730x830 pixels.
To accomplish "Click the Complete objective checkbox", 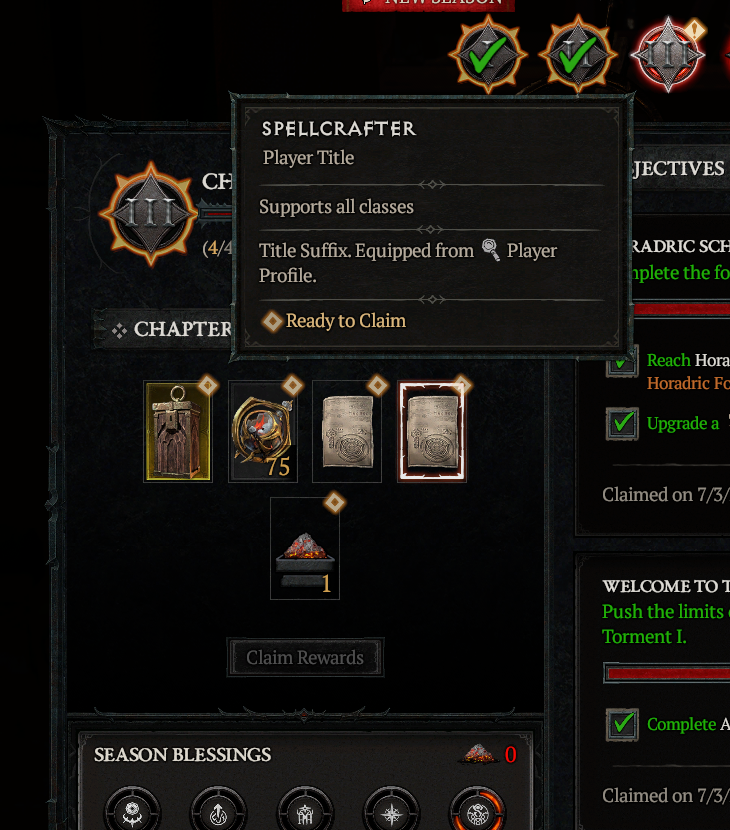I will 623,724.
